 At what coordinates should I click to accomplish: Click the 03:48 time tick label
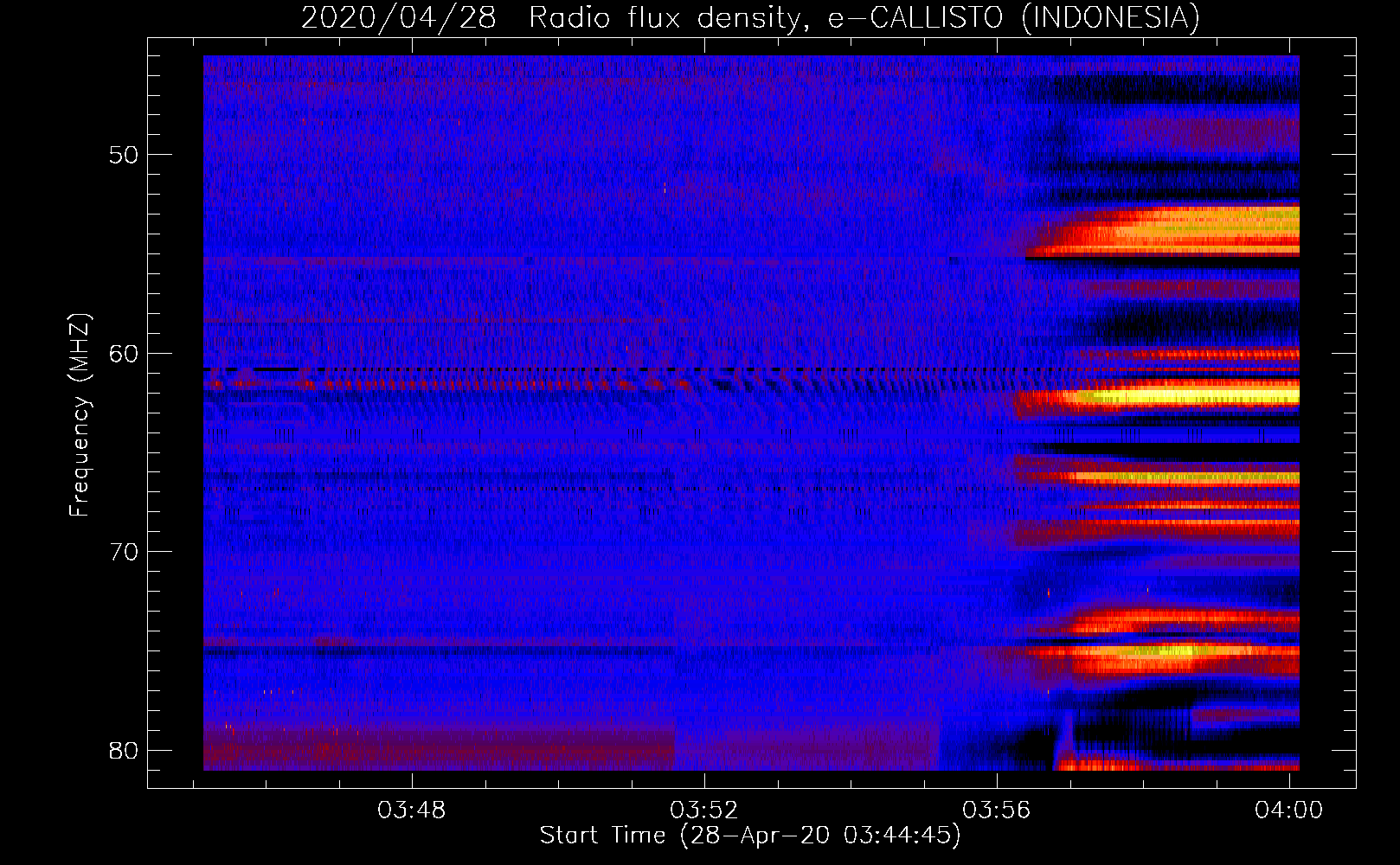point(412,811)
